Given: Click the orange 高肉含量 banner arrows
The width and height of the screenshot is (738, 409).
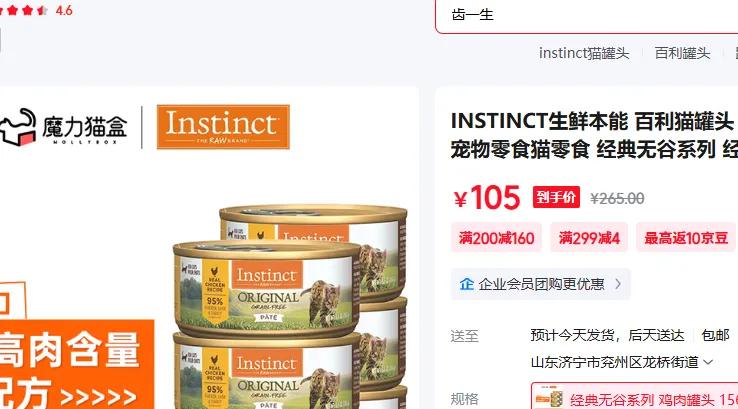Looking at the screenshot, I should click(x=98, y=397).
